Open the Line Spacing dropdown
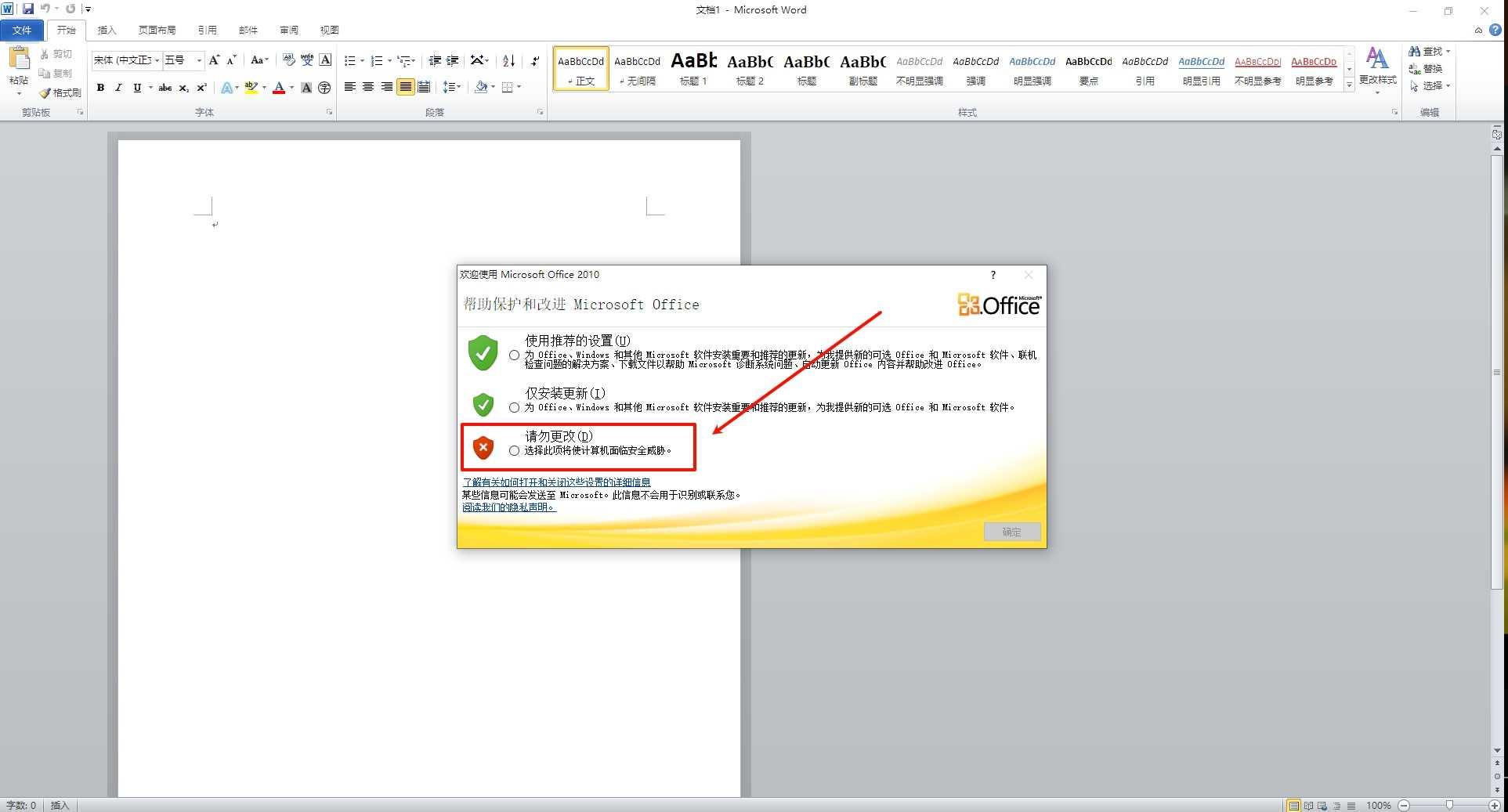The width and height of the screenshot is (1508, 812). click(x=452, y=87)
